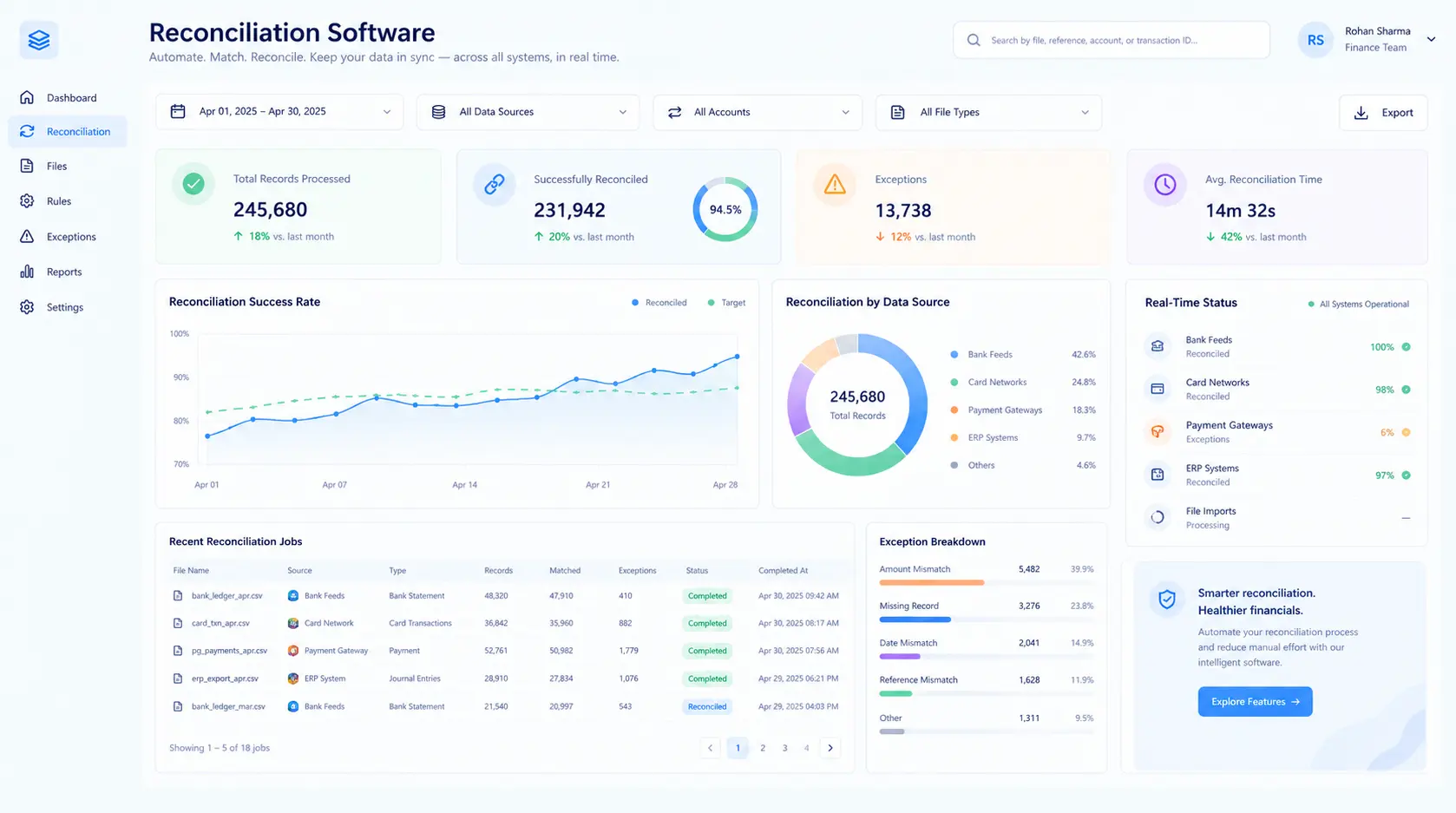Viewport: 1456px width, 813px height.
Task: Click the ERP Systems status icon
Action: (1158, 475)
